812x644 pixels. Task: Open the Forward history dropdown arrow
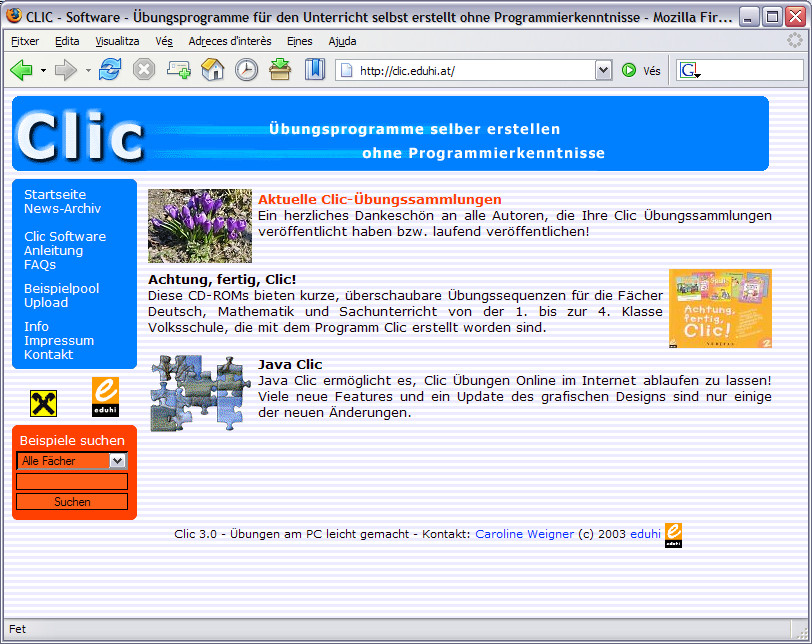coord(88,70)
